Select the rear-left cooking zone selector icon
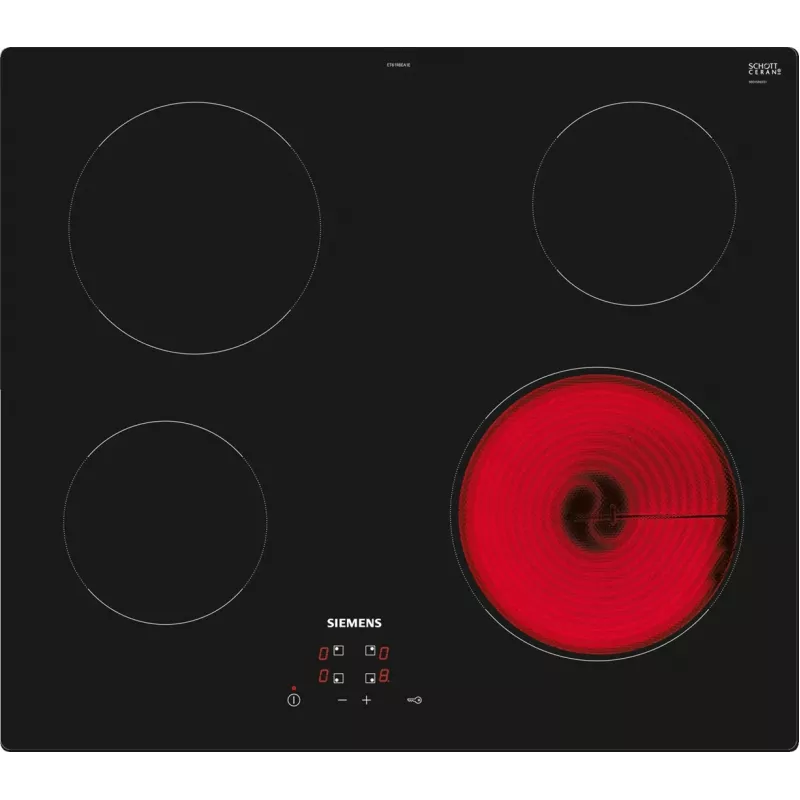This screenshot has width=800, height=800. (x=338, y=651)
